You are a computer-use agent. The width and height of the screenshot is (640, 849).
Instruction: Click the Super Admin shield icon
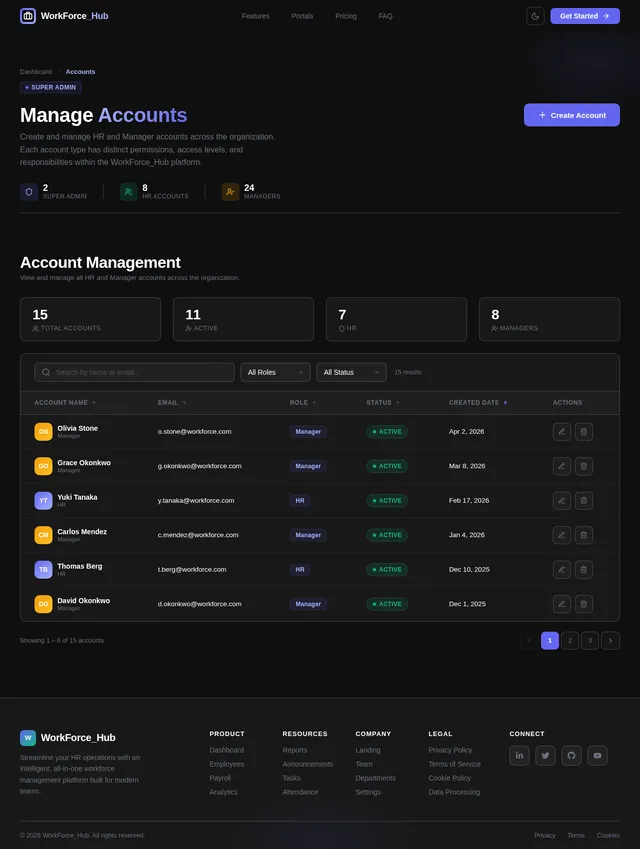[x=29, y=192]
